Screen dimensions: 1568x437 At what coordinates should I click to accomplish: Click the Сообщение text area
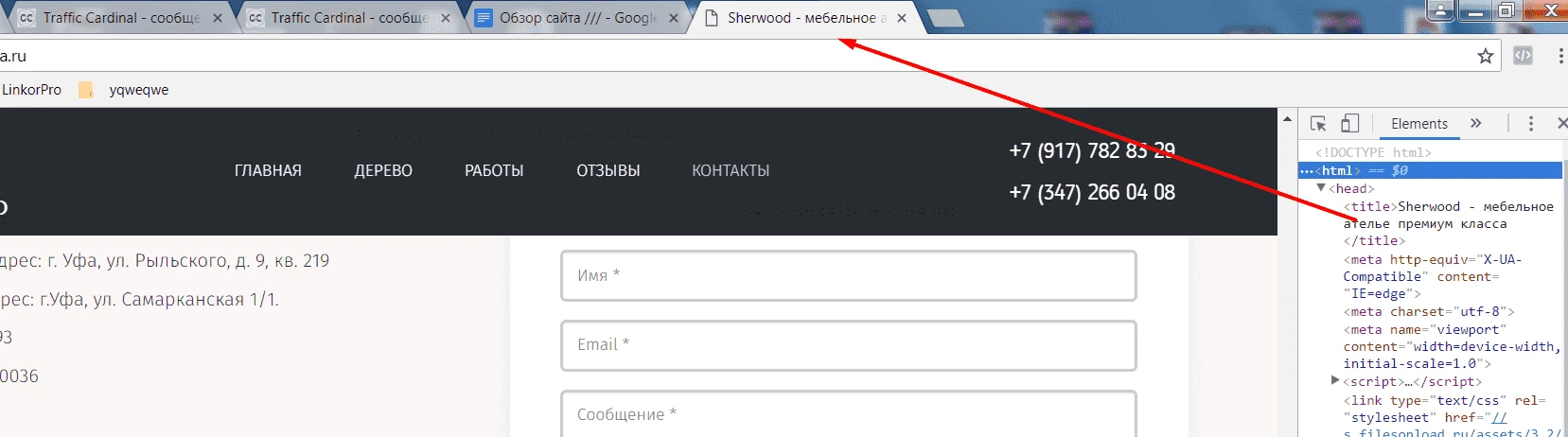click(x=849, y=414)
